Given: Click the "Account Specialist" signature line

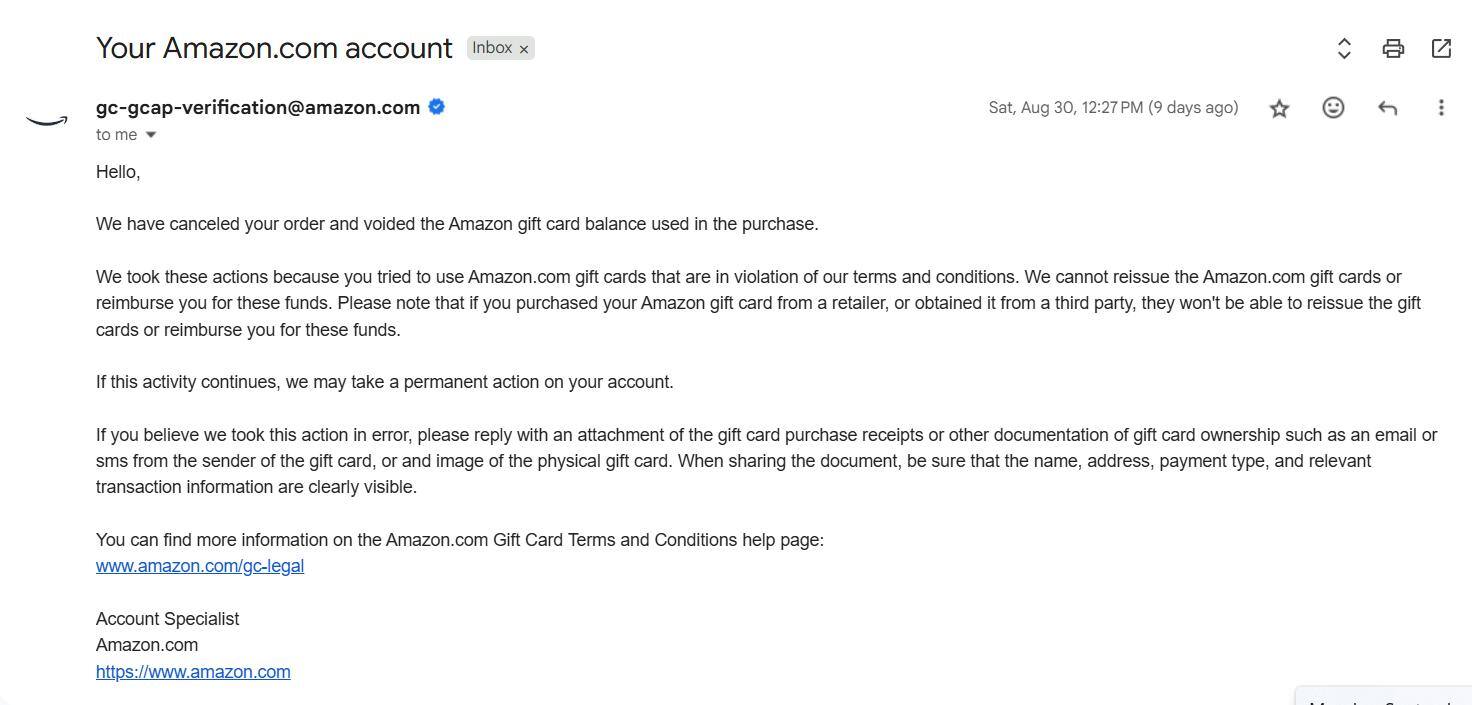Looking at the screenshot, I should click(x=167, y=619).
